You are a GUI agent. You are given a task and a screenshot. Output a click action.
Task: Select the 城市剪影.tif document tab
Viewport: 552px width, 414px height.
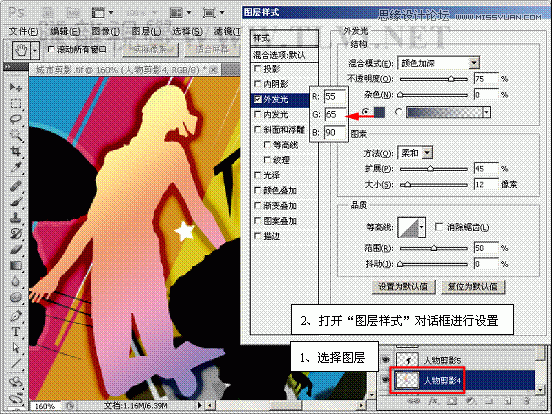(126, 70)
